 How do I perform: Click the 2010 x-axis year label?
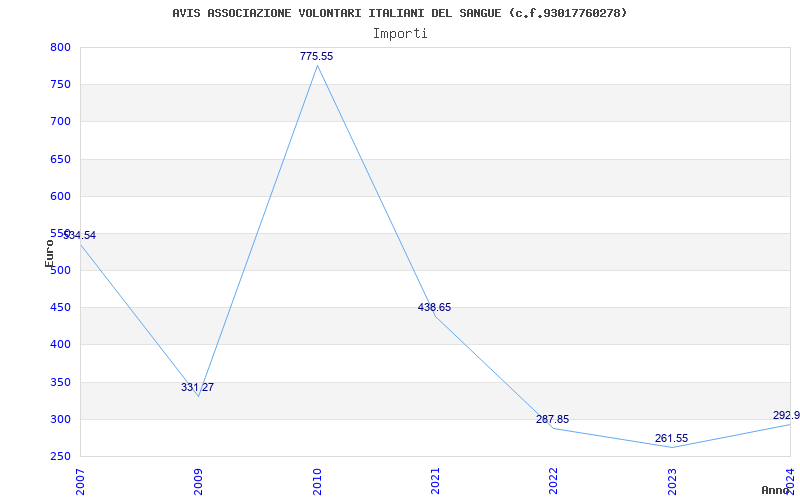(317, 482)
